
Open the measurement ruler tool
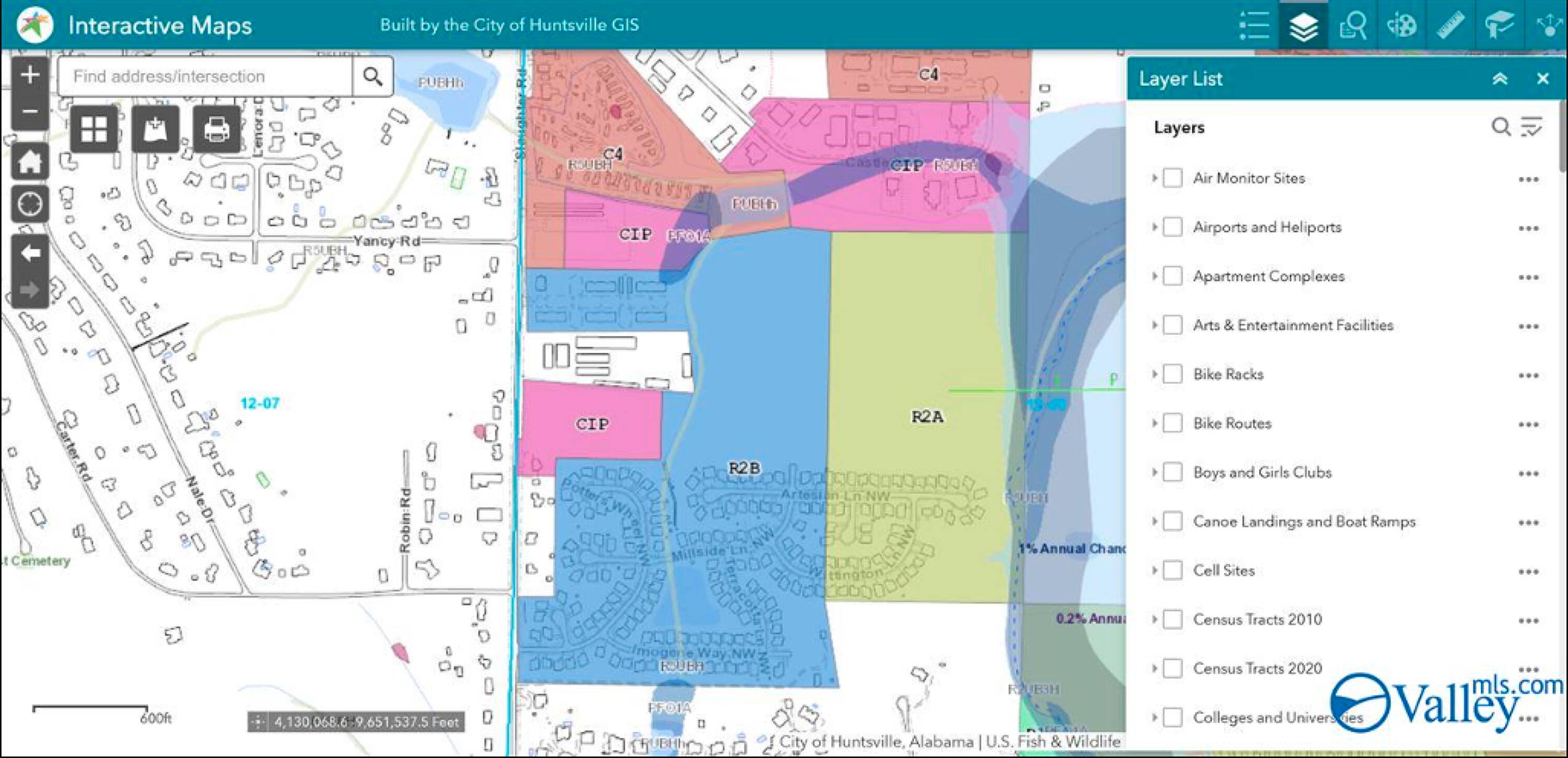point(1450,26)
